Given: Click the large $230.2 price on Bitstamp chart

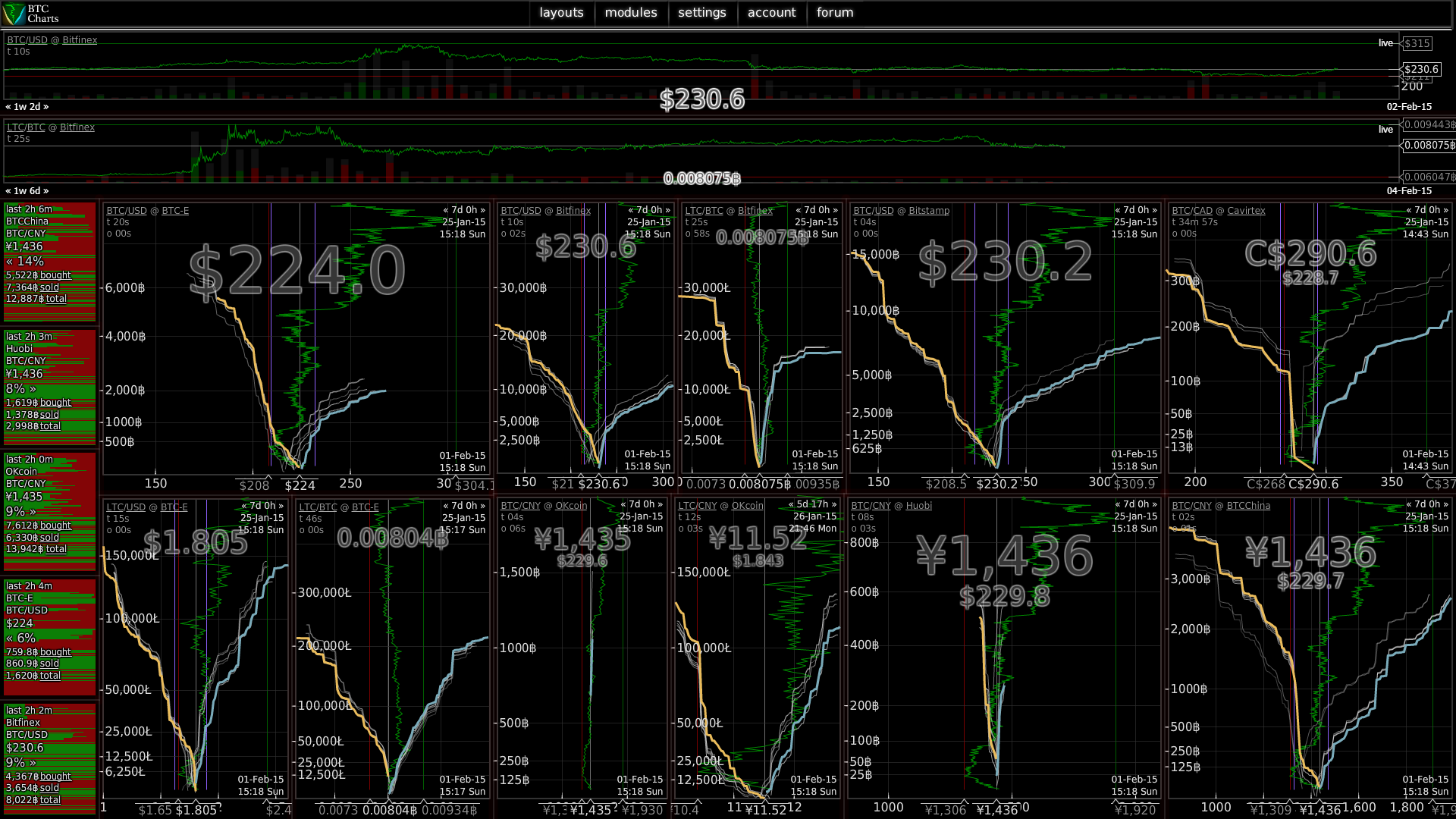Looking at the screenshot, I should click(1005, 262).
